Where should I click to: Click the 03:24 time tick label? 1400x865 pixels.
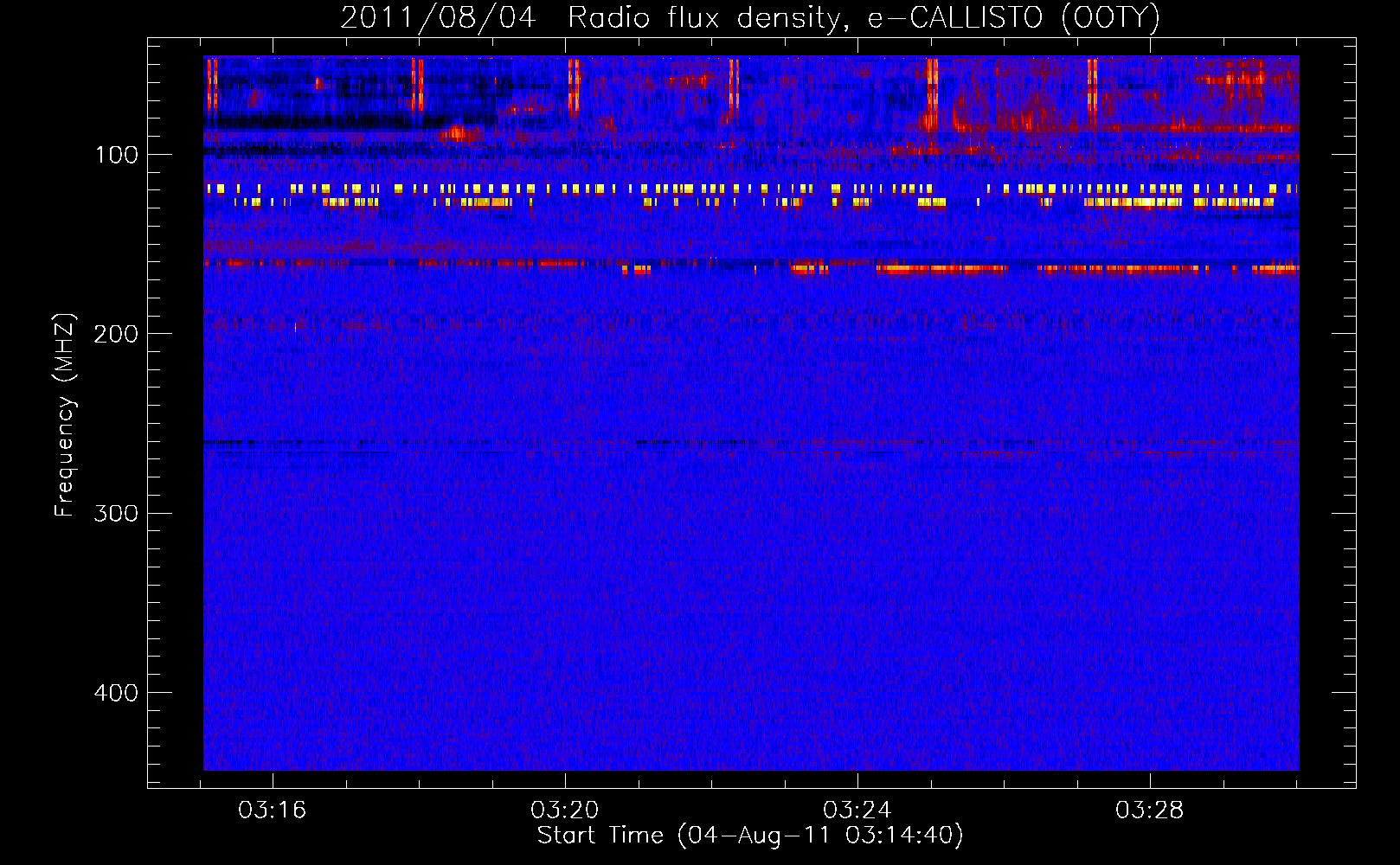857,811
